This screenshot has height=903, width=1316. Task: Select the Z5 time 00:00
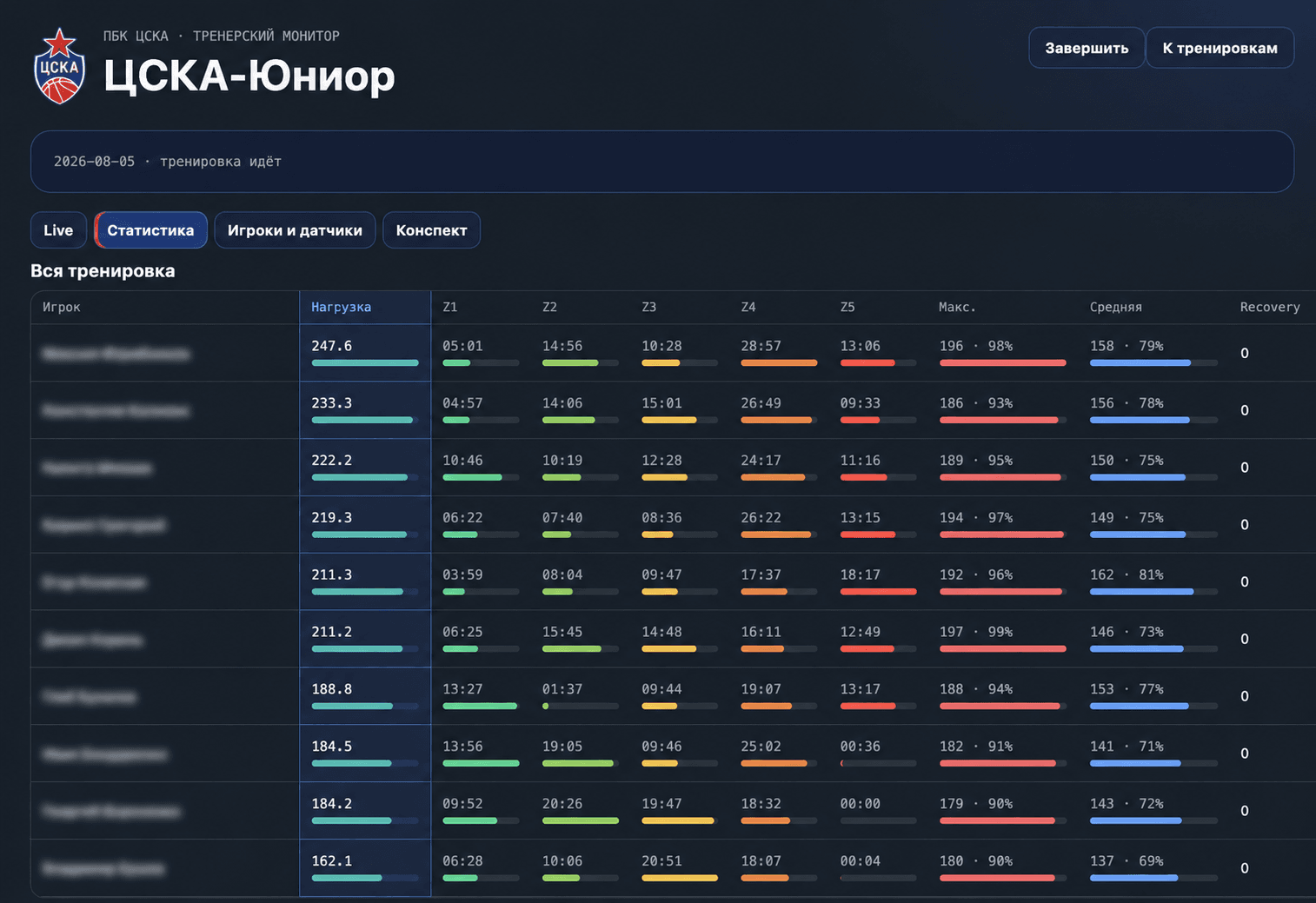(861, 804)
